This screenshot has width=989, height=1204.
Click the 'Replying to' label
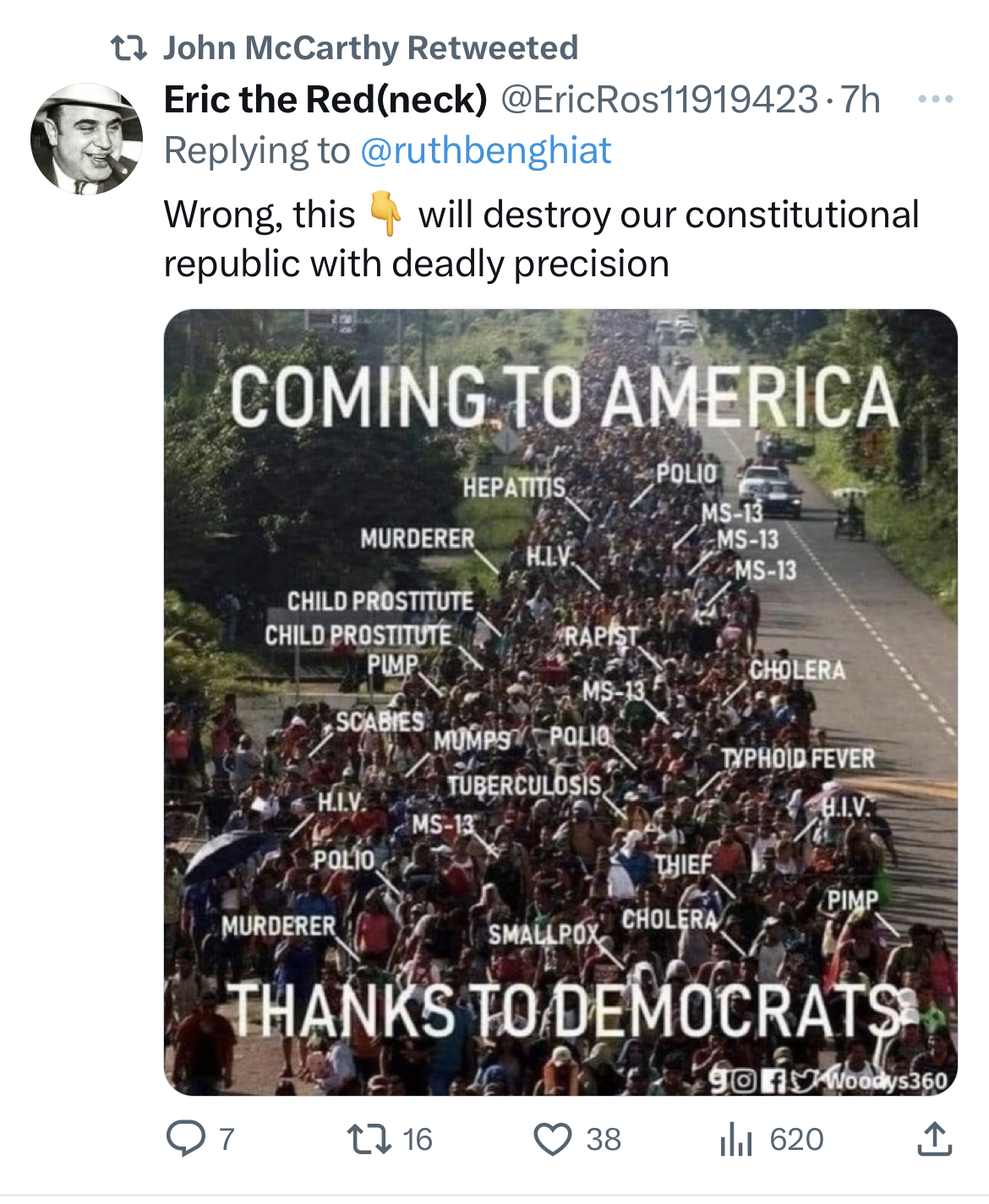tap(256, 150)
